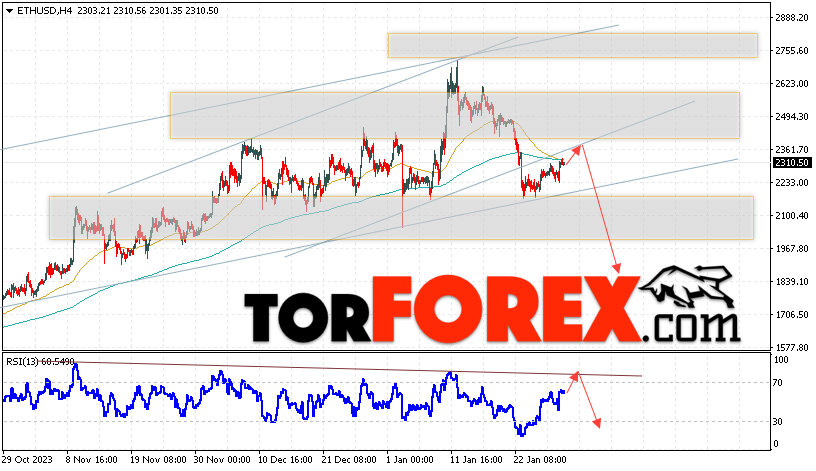Viewport: 816px width, 471px height.
Task: Click the OHLC values 2303.21 2310.56 2301.35 2310.50
Action: click(147, 10)
